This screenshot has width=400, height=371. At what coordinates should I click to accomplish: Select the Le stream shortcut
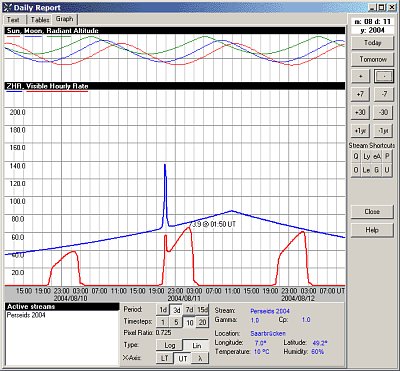click(x=366, y=170)
